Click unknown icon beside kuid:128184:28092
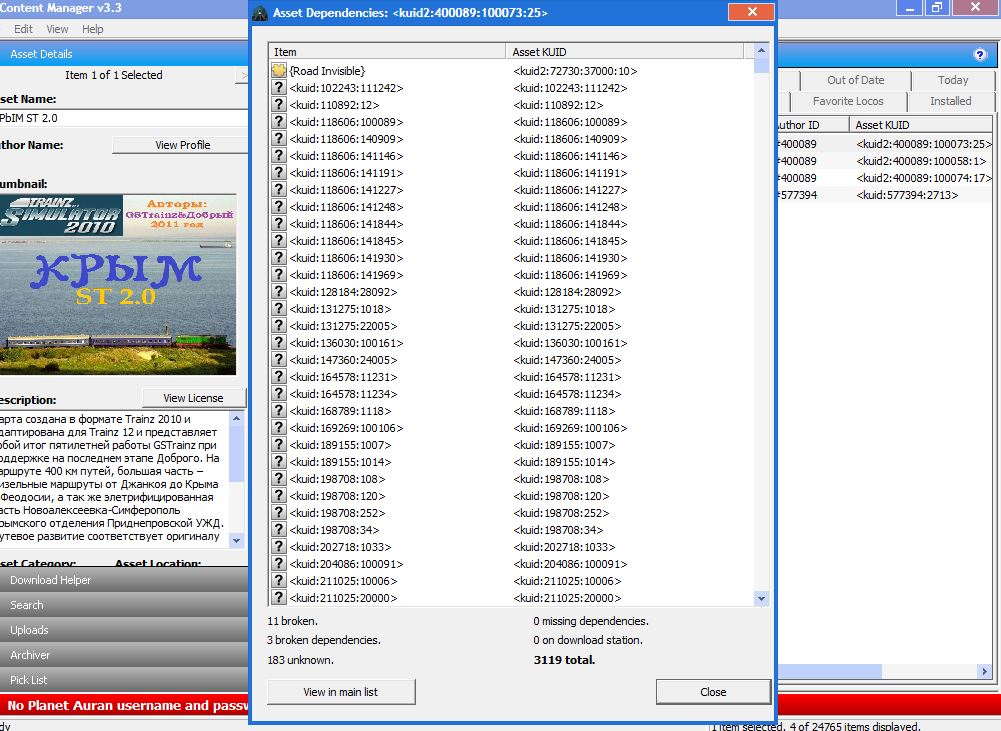 point(278,292)
